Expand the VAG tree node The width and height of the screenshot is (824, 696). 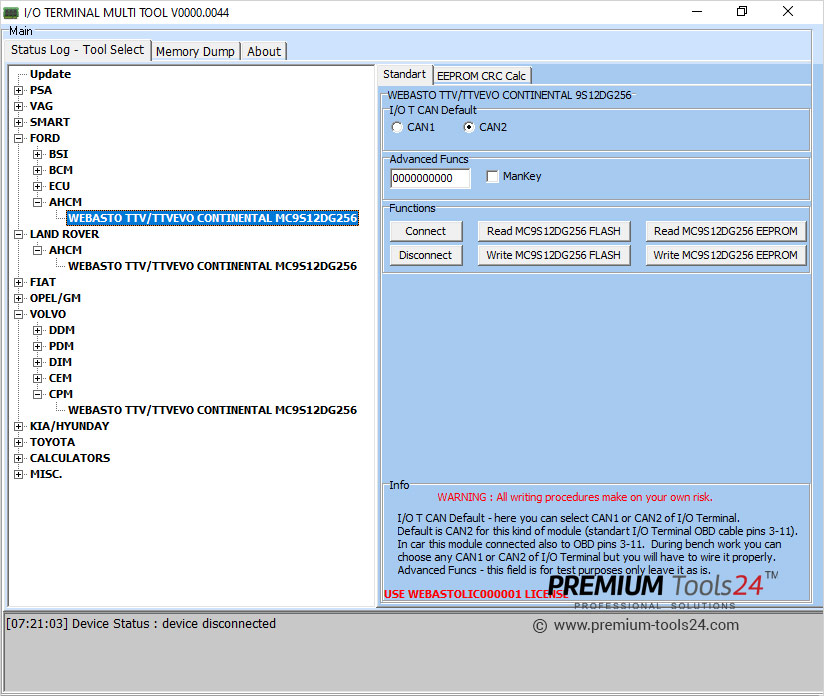pyautogui.click(x=18, y=106)
